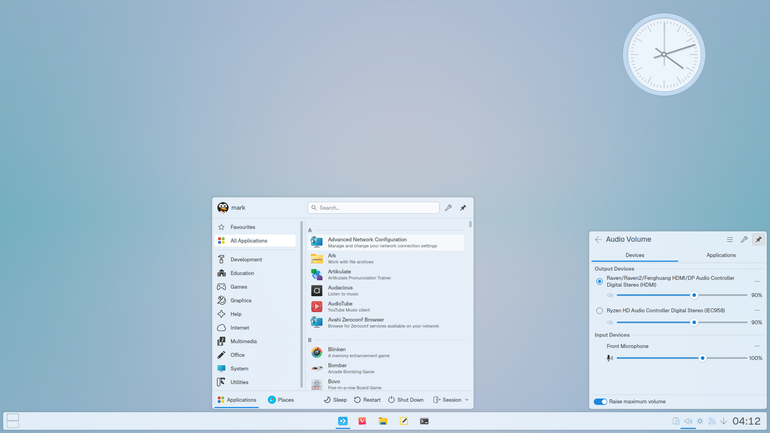Viewport: 770px width, 433px height.
Task: Click the Audio Volume hamburger menu icon
Action: point(730,240)
